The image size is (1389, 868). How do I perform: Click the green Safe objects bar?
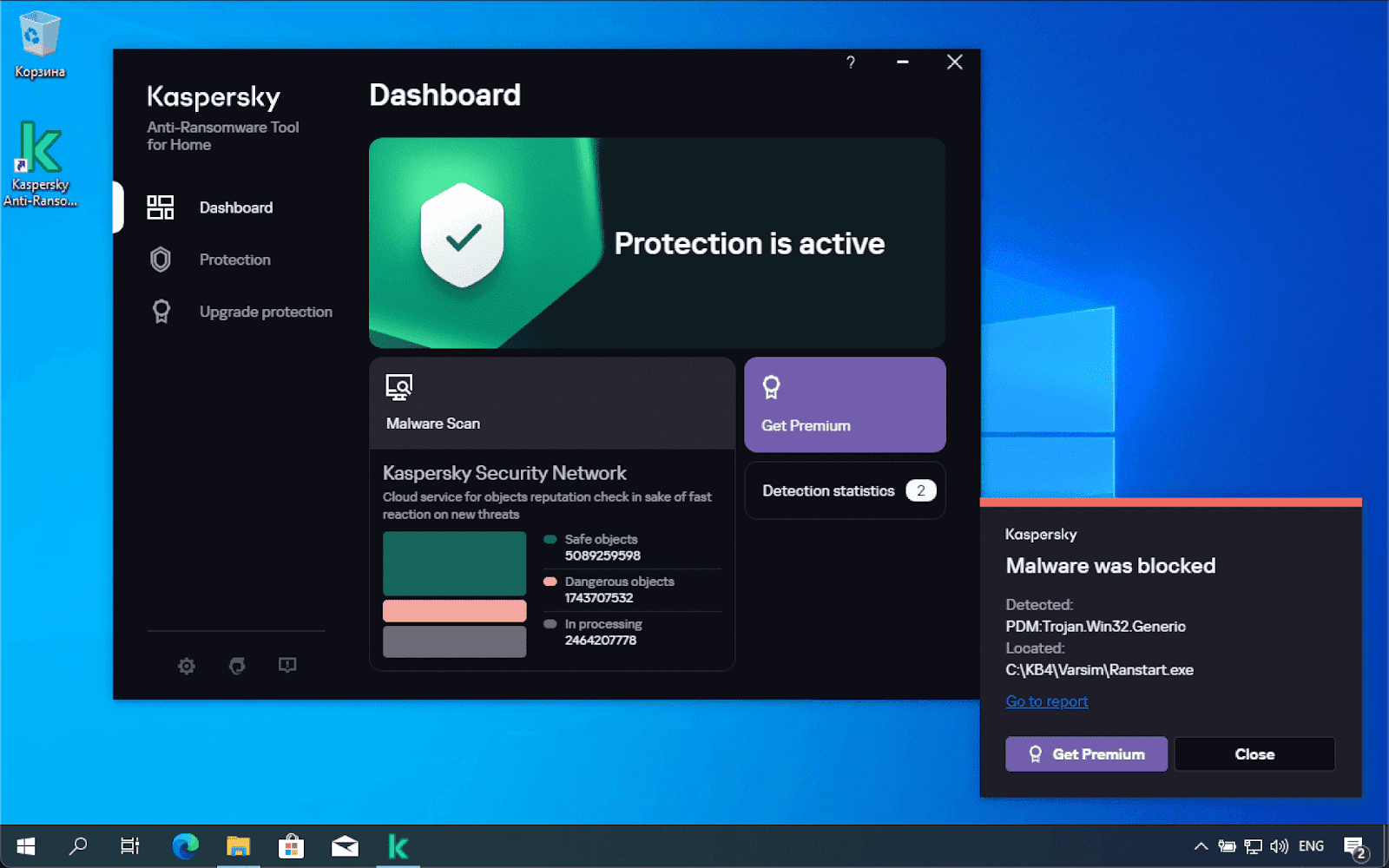tap(454, 563)
